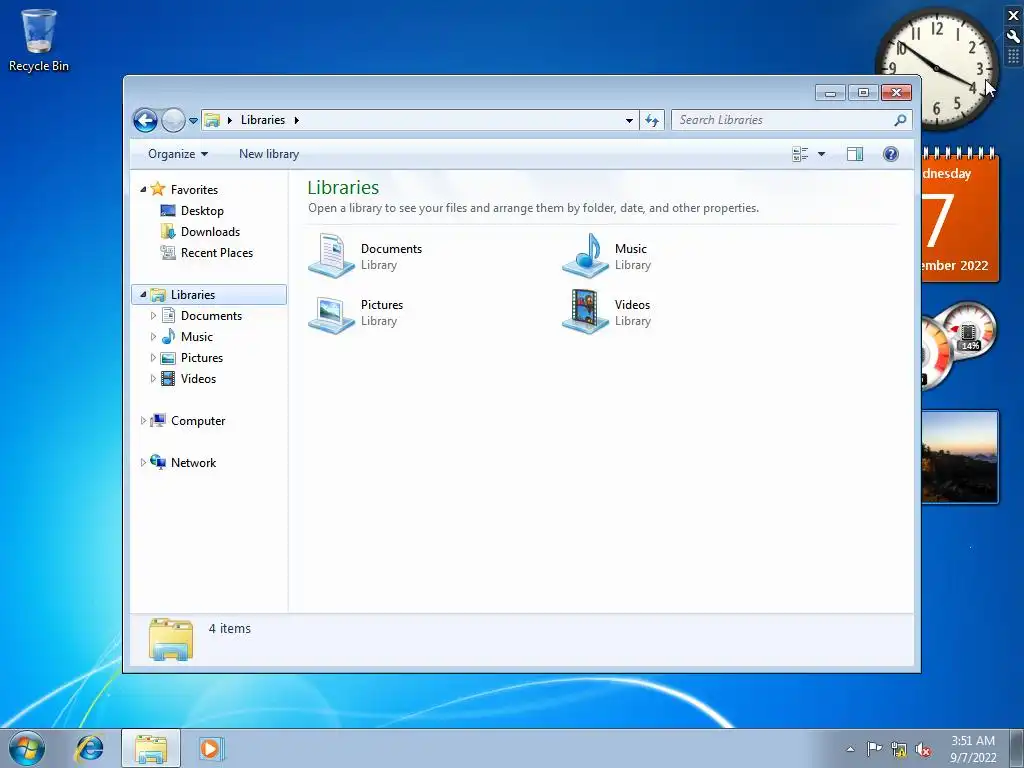
Task: Click the Show desktop button
Action: pos(1017,748)
